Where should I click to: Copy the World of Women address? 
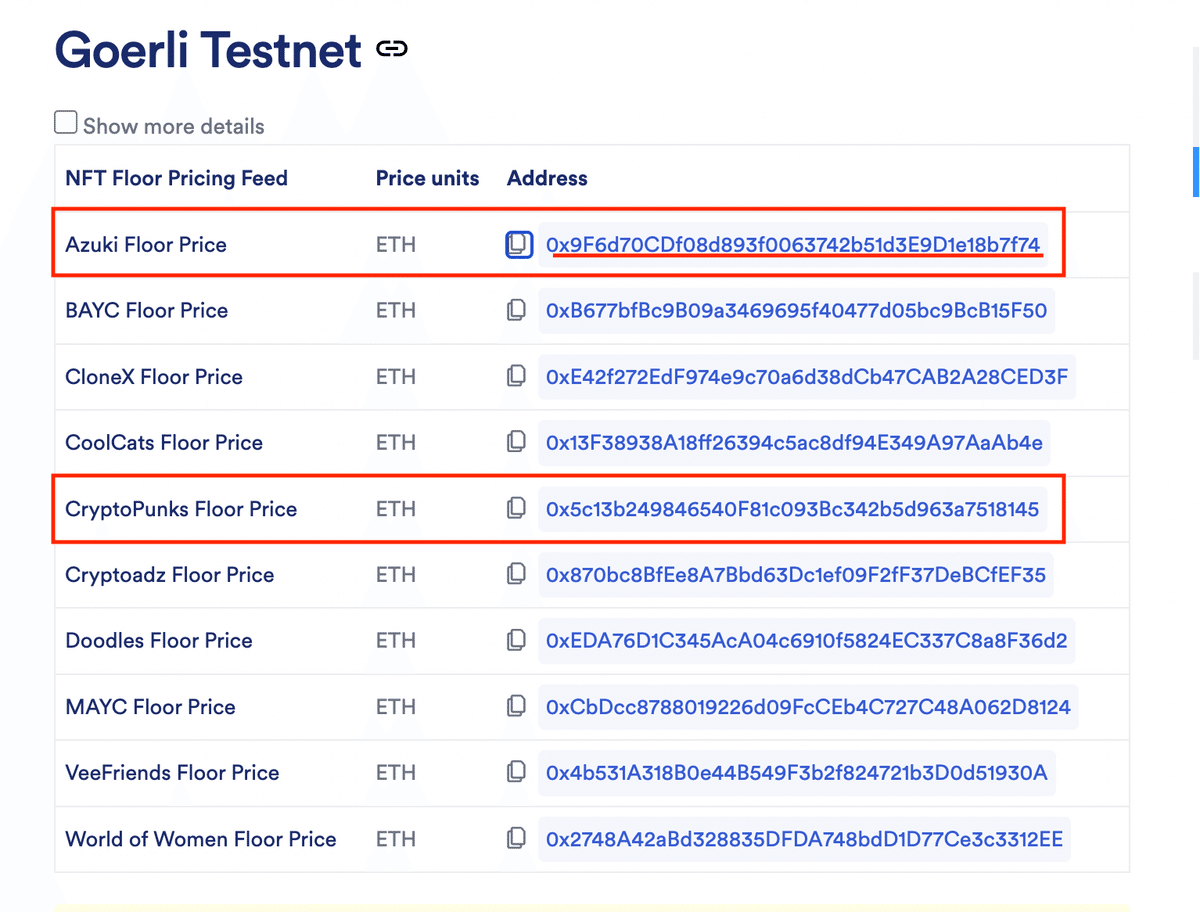516,839
